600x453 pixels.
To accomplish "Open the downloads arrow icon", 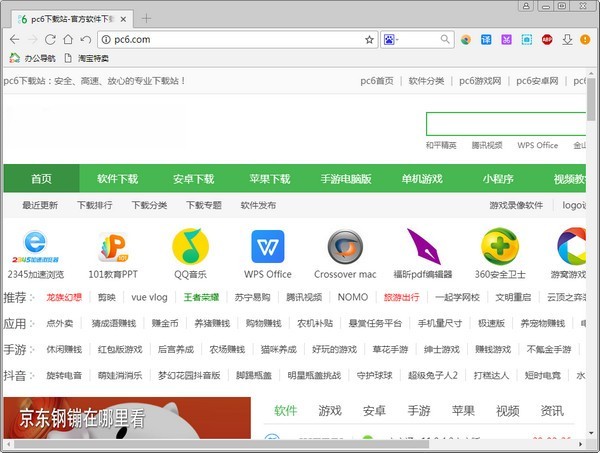I will [567, 39].
